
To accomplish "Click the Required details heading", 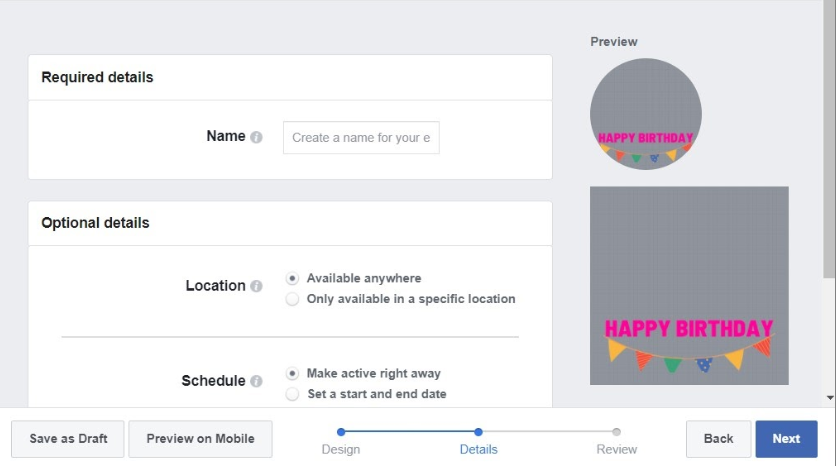I will (97, 77).
